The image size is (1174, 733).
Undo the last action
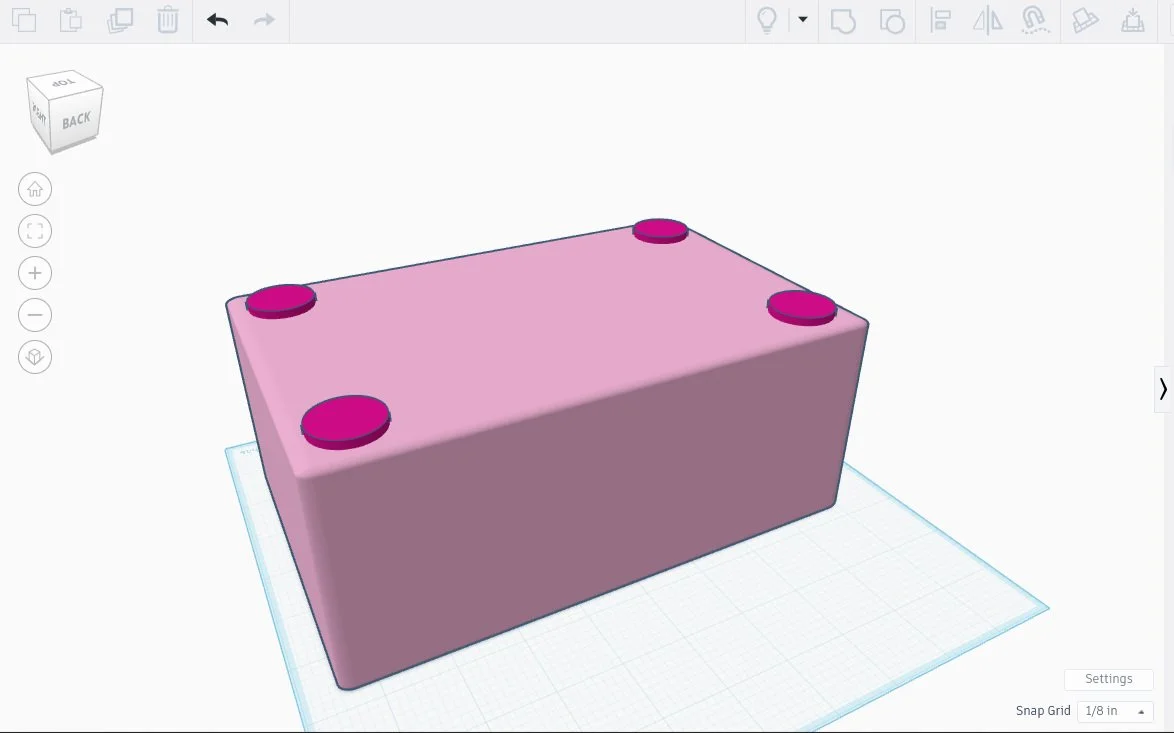pyautogui.click(x=217, y=20)
